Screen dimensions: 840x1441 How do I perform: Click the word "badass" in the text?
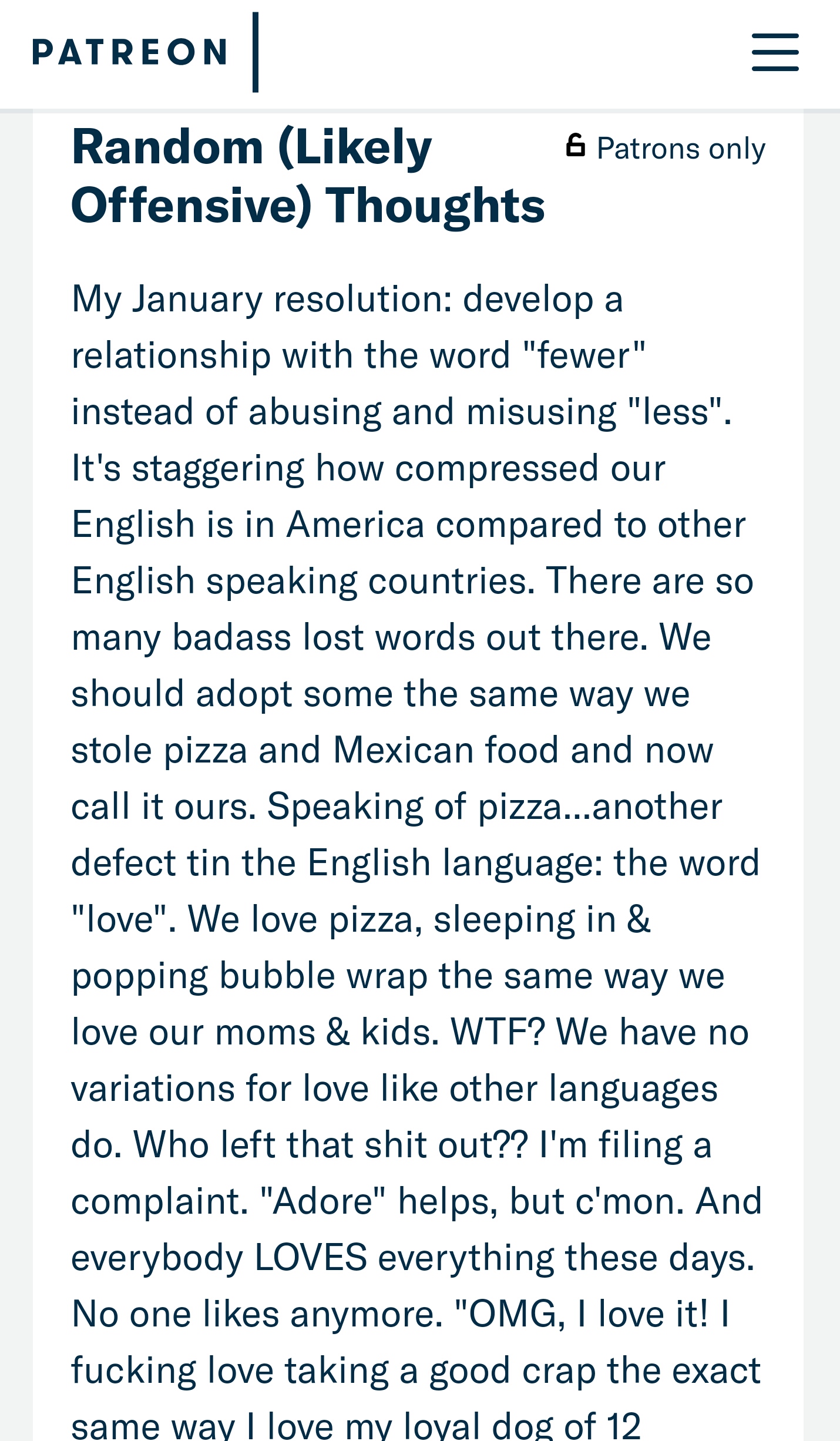pos(231,638)
